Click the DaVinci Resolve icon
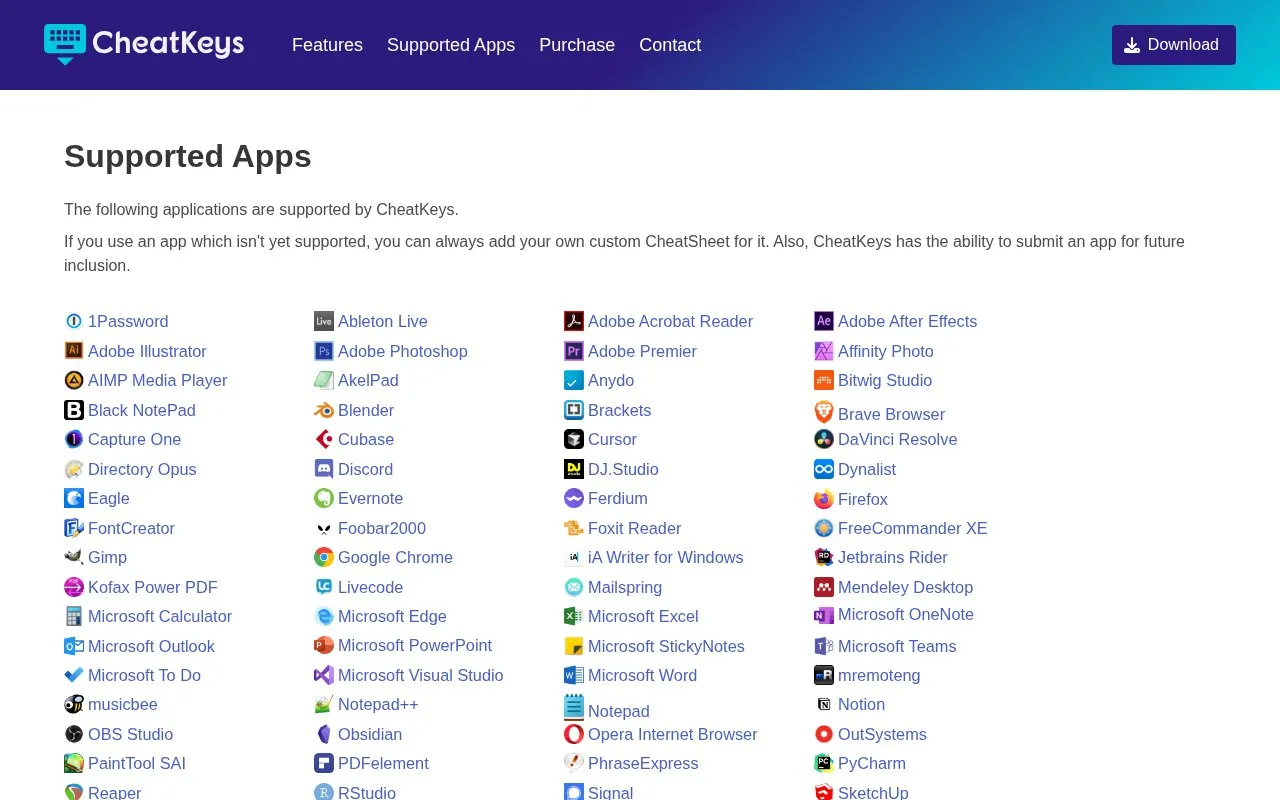This screenshot has width=1280, height=800. [824, 439]
